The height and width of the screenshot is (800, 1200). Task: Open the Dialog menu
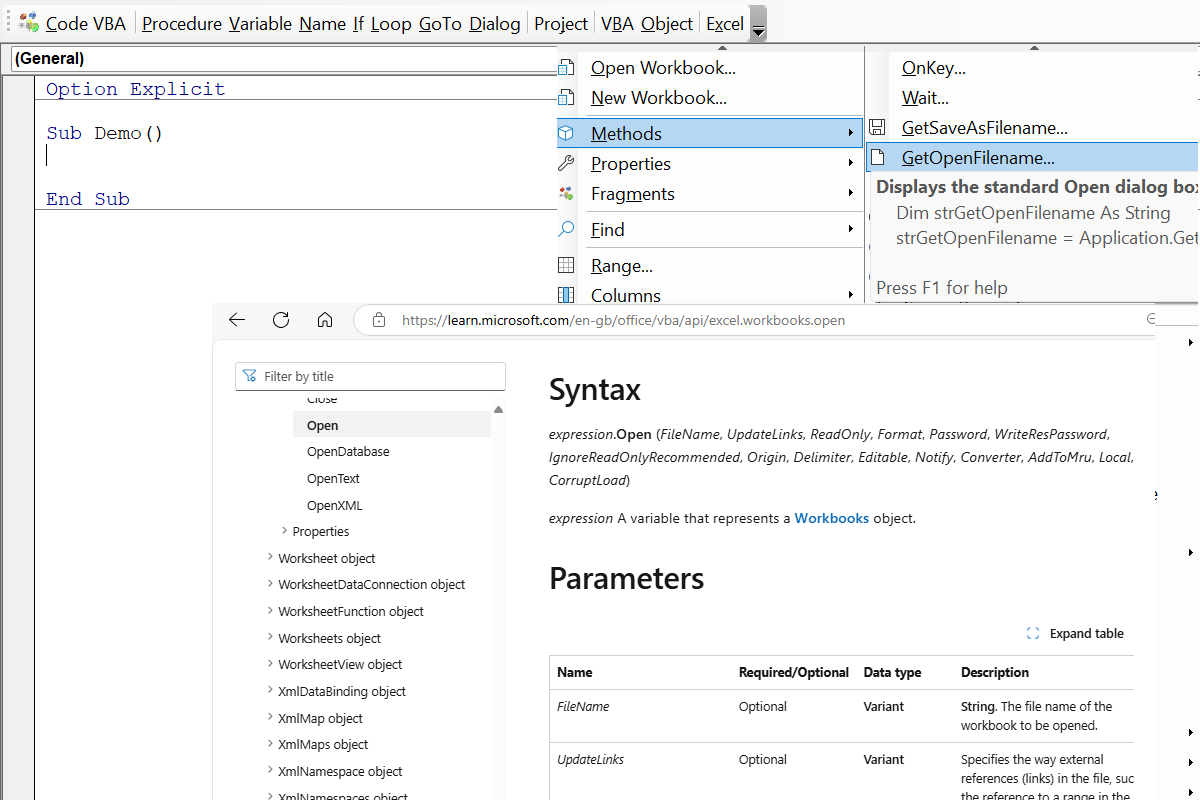tap(494, 23)
